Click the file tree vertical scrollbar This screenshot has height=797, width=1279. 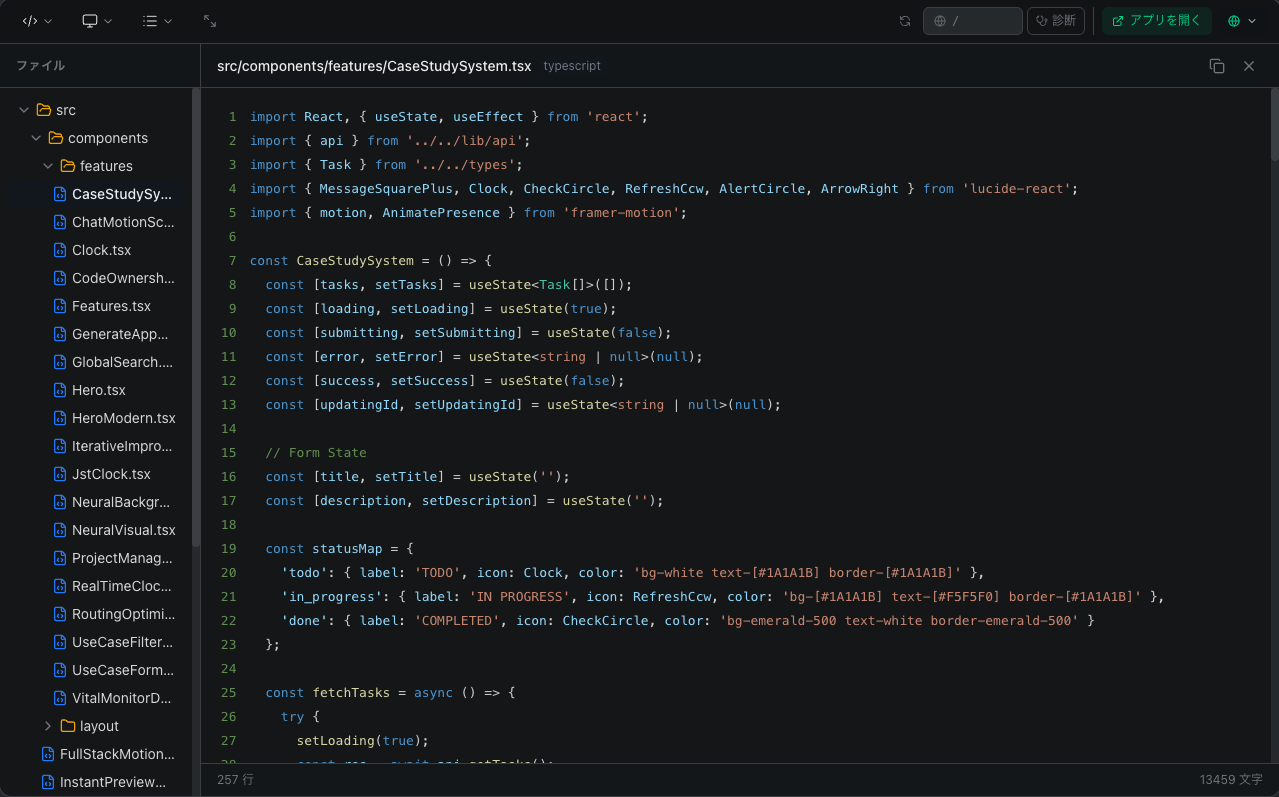tap(196, 318)
